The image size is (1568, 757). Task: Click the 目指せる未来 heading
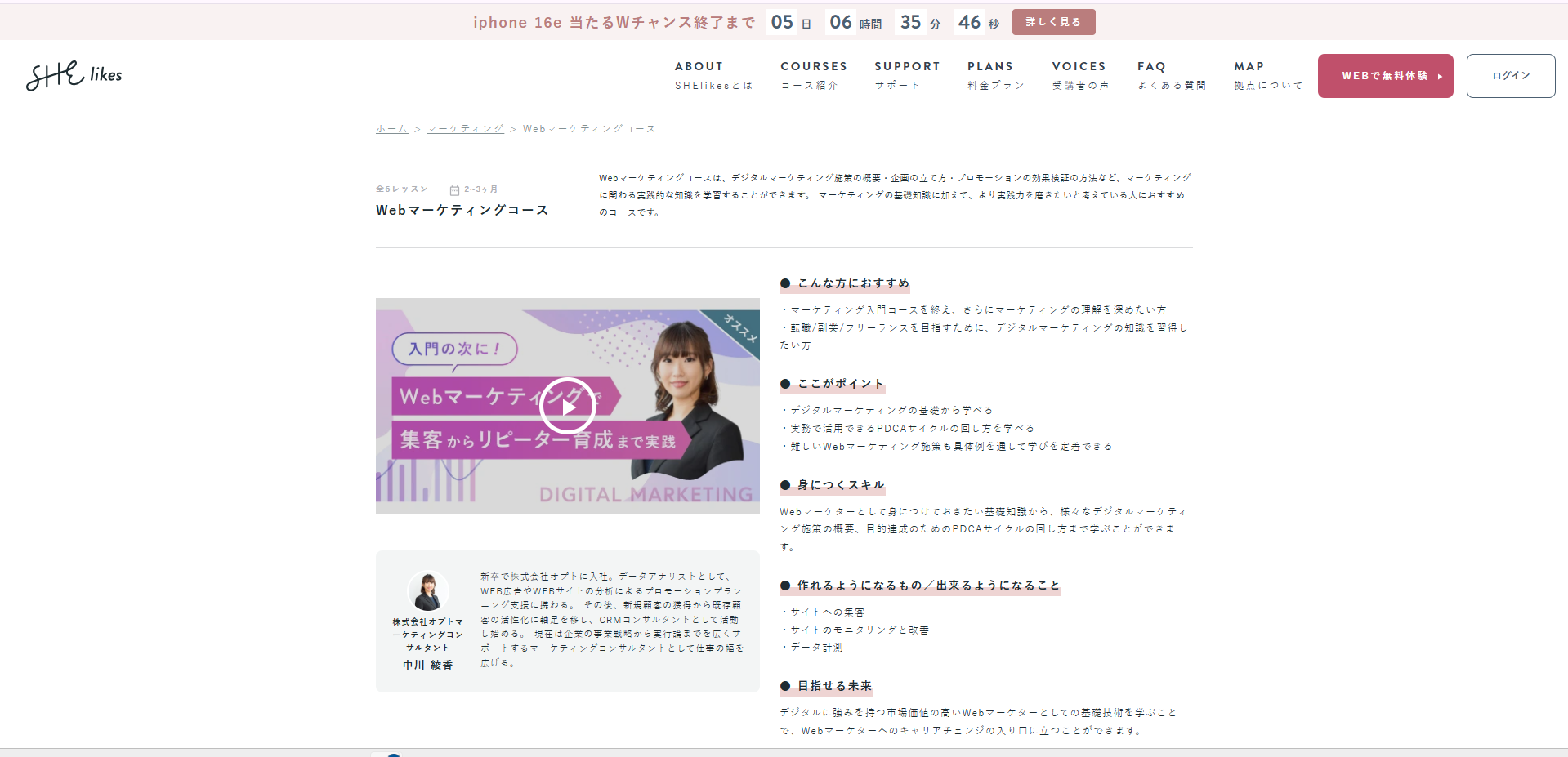click(826, 686)
